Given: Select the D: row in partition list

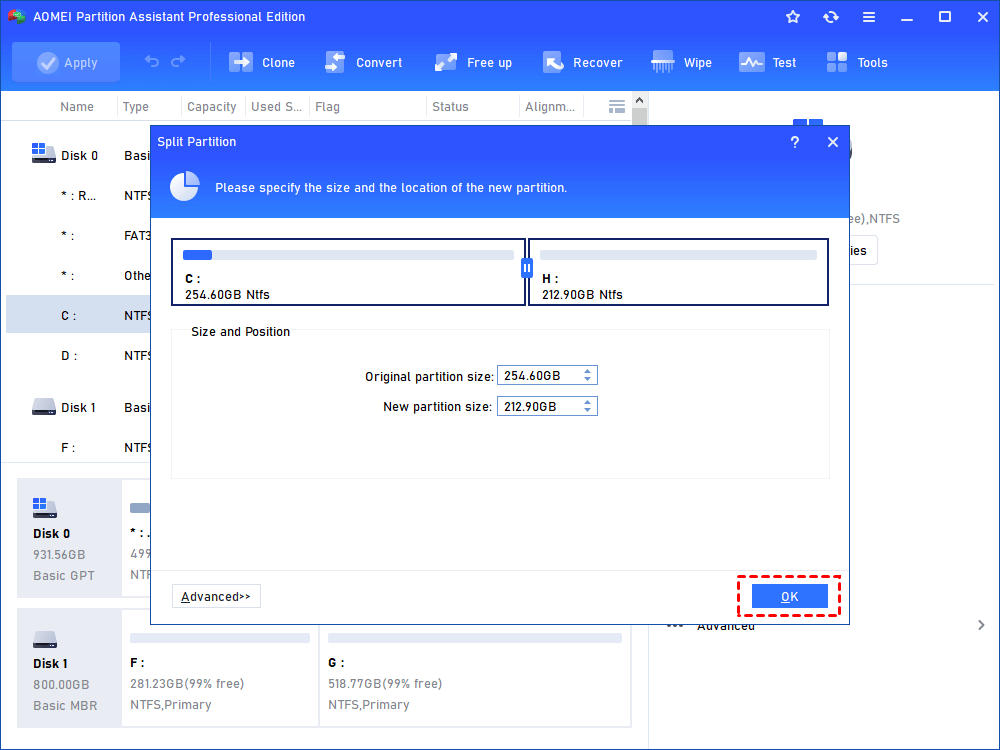Looking at the screenshot, I should (78, 356).
